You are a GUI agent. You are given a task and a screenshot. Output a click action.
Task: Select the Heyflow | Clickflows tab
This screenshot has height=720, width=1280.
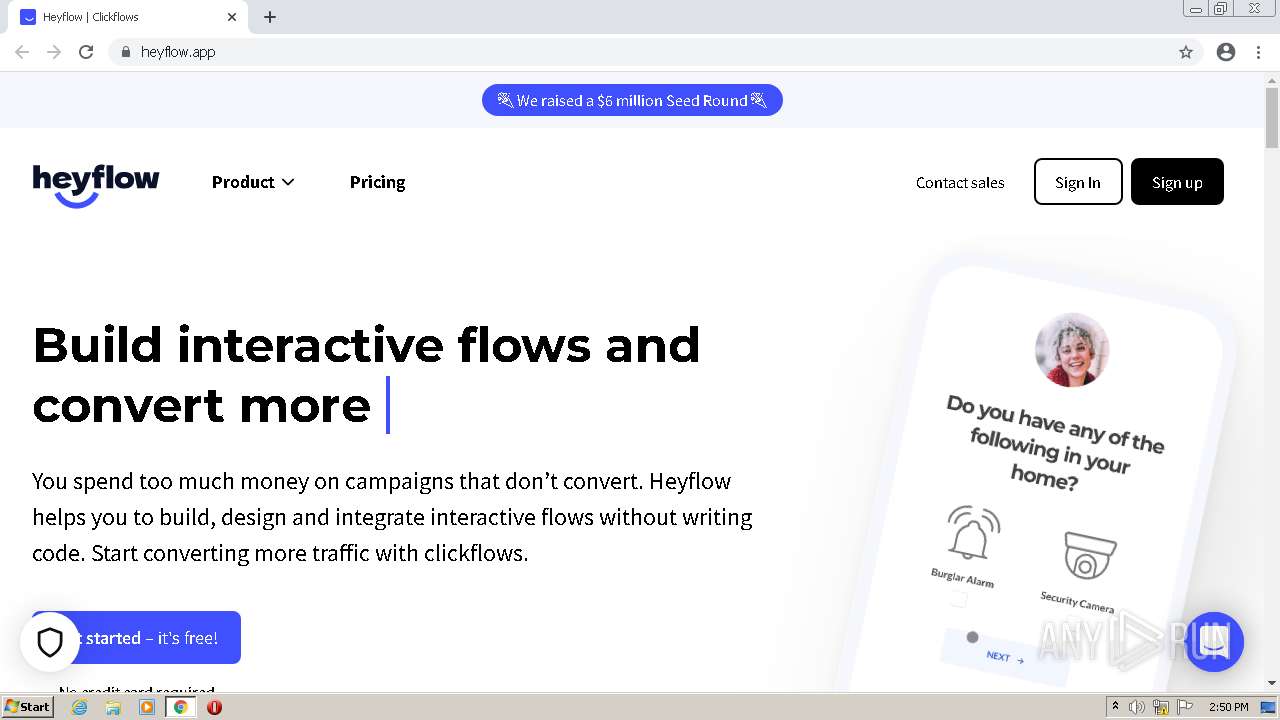130,17
